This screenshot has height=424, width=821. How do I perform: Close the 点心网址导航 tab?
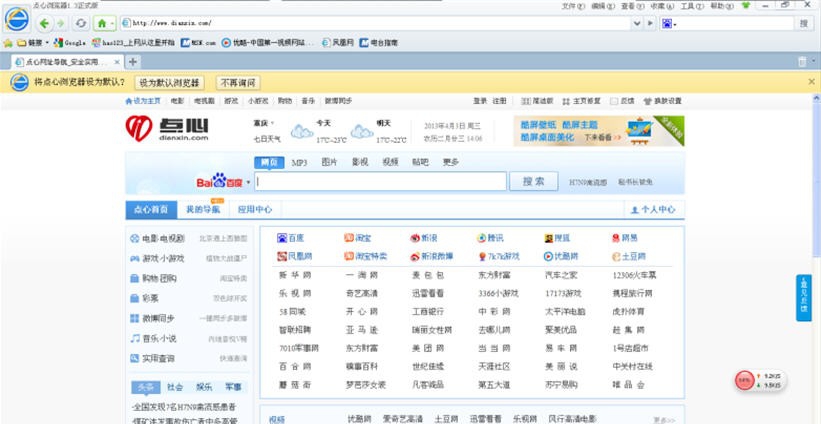(117, 62)
